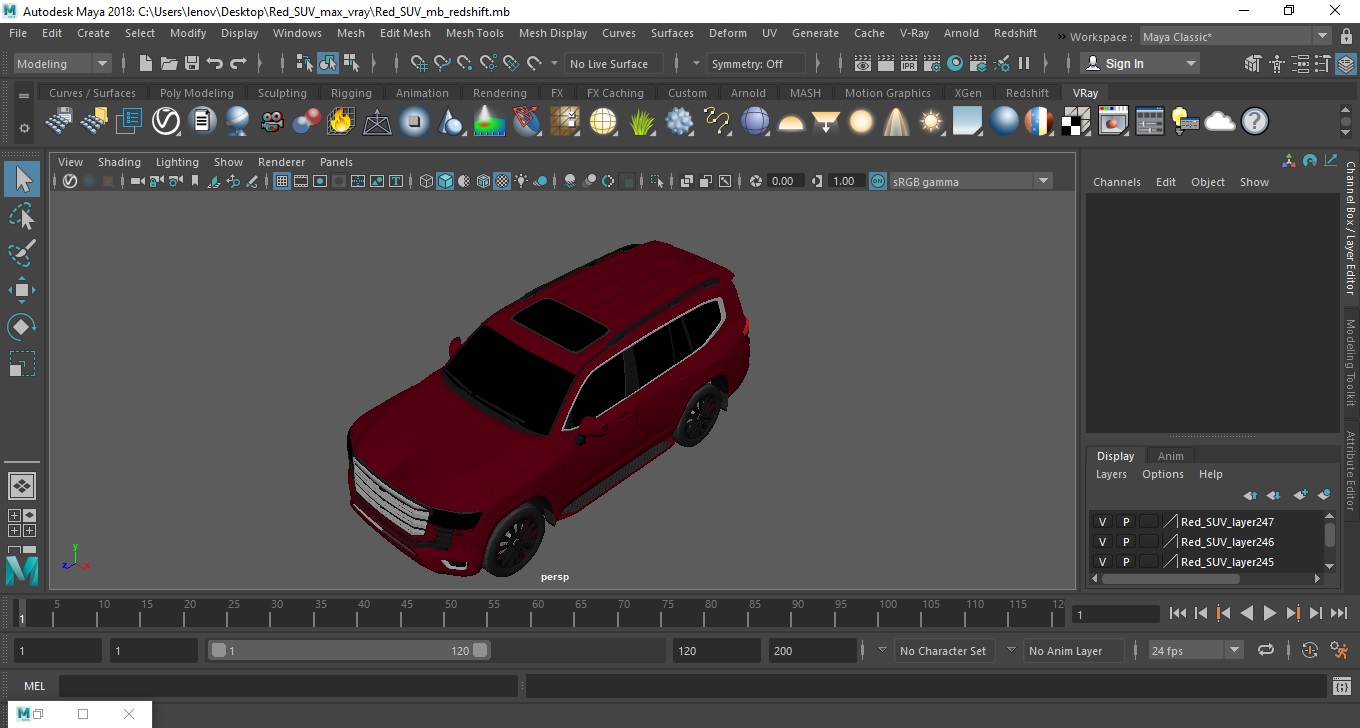
Task: Switch to the Poly Modeling shelf tab
Action: coord(196,93)
